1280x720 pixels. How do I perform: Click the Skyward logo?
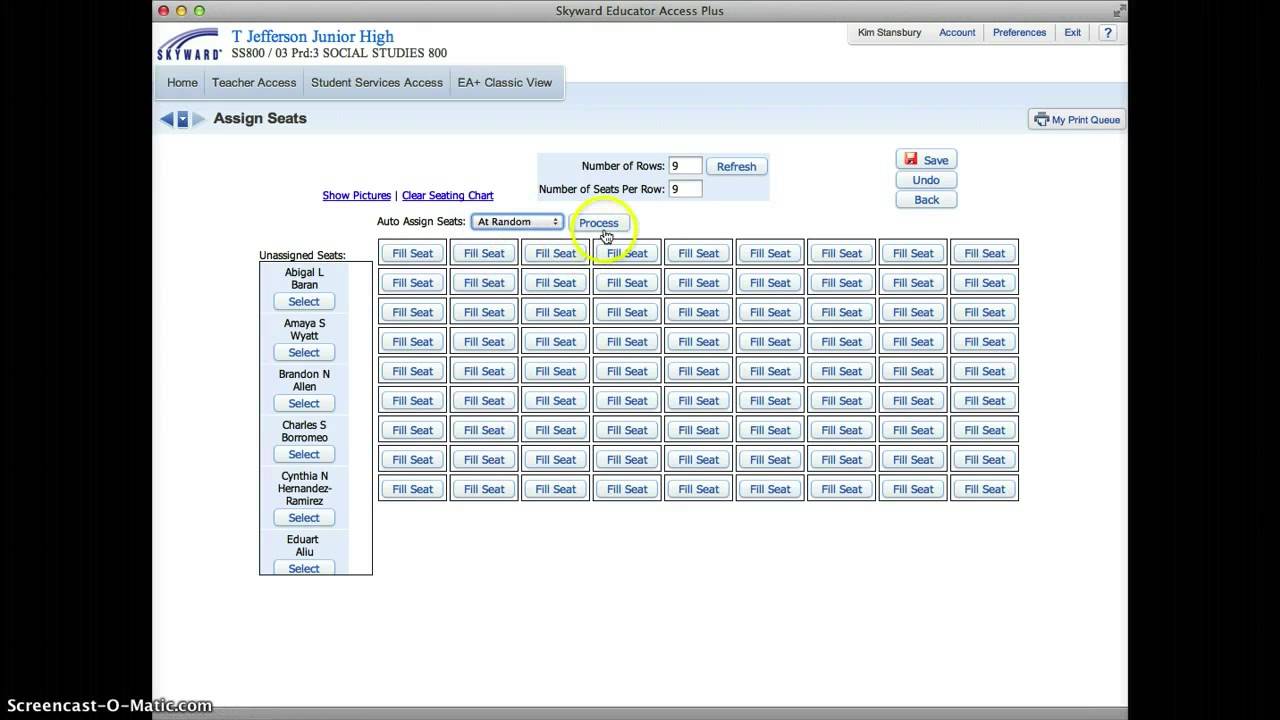click(189, 45)
